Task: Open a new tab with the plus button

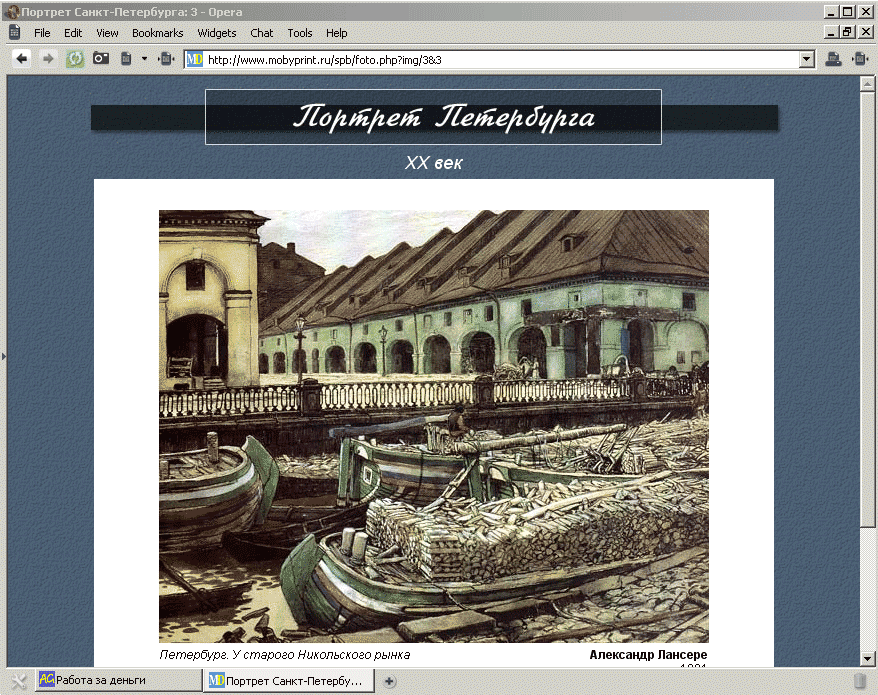Action: pyautogui.click(x=389, y=681)
